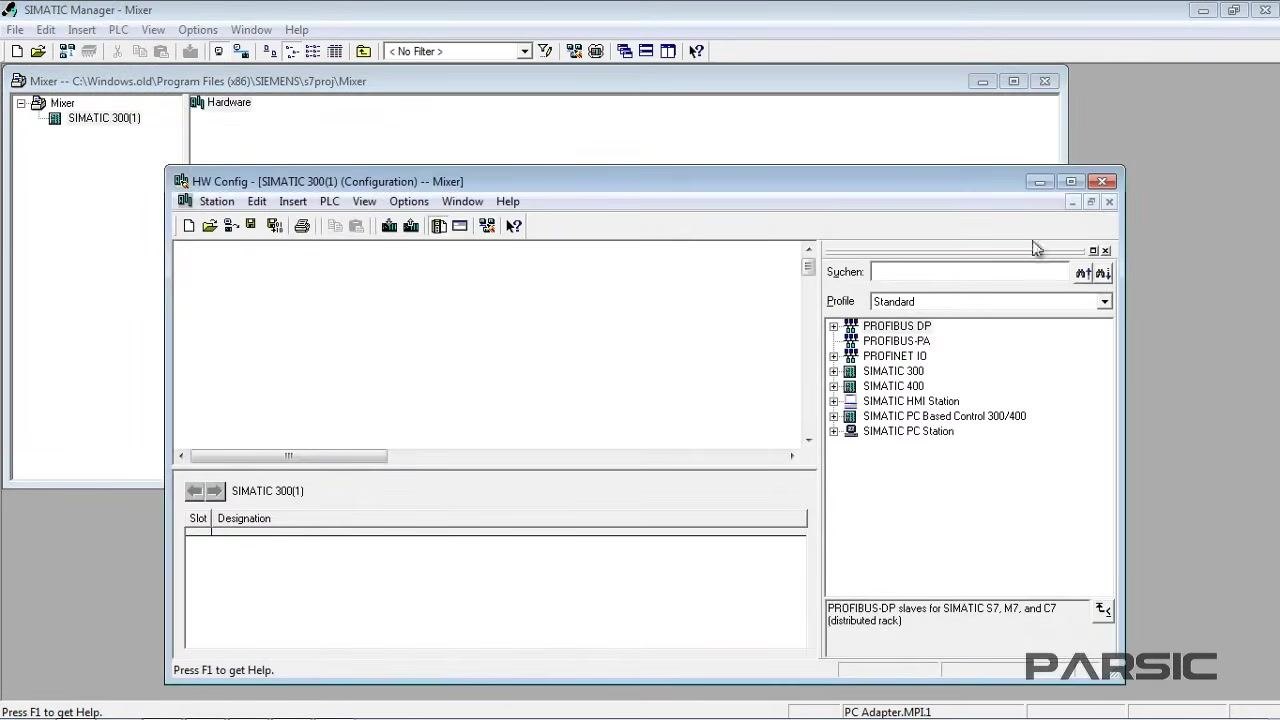Expand the SIMATIC 300 catalog node
Screen dimensions: 1280x720
[834, 371]
